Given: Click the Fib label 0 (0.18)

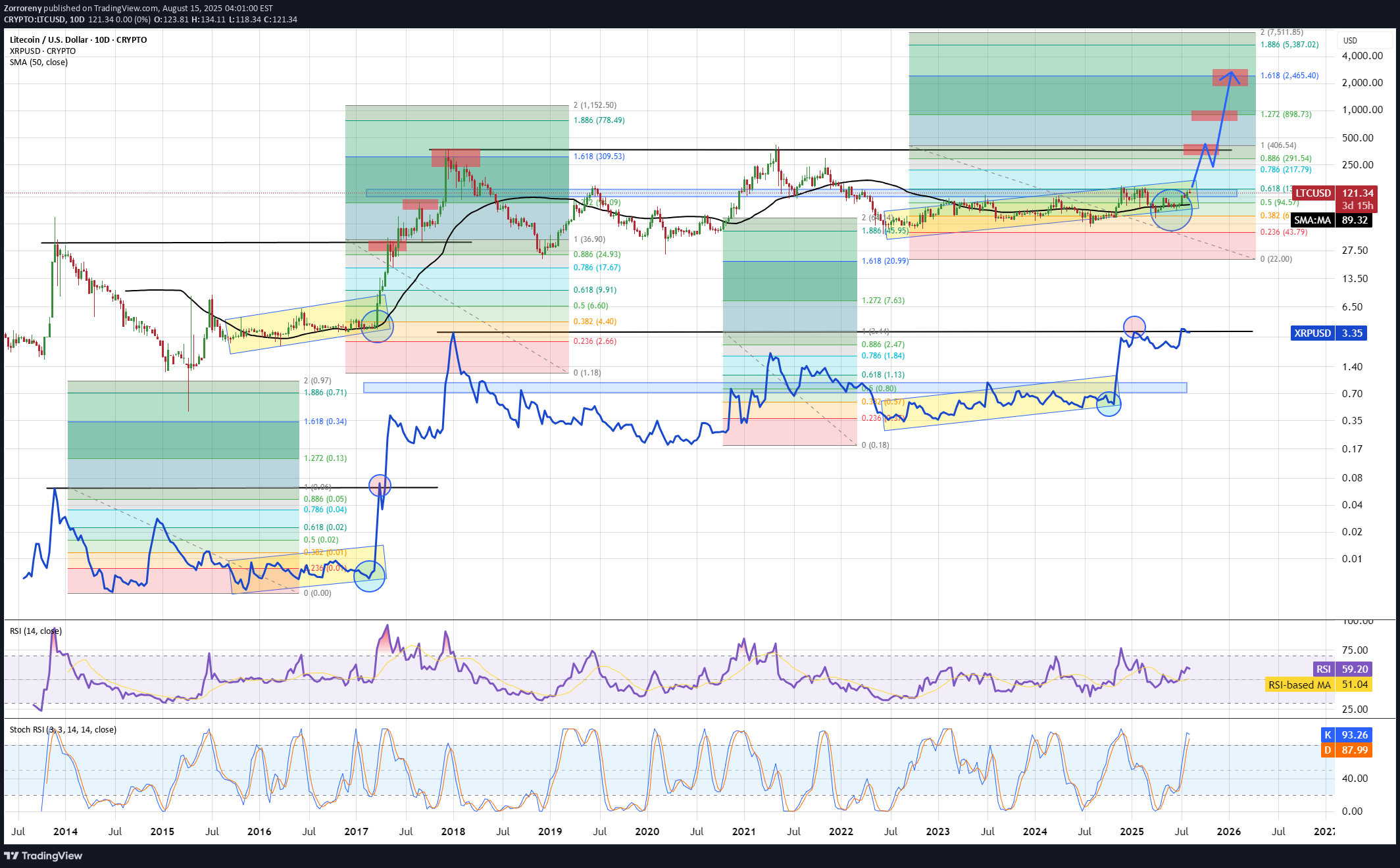Looking at the screenshot, I should [876, 445].
